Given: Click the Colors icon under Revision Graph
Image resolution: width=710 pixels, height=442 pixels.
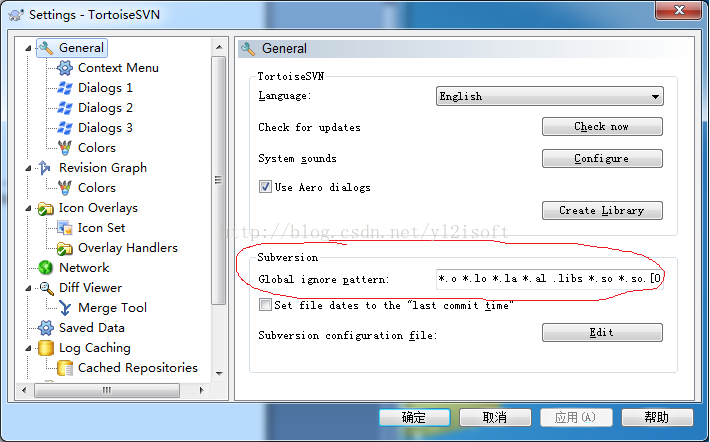Looking at the screenshot, I should tap(65, 187).
